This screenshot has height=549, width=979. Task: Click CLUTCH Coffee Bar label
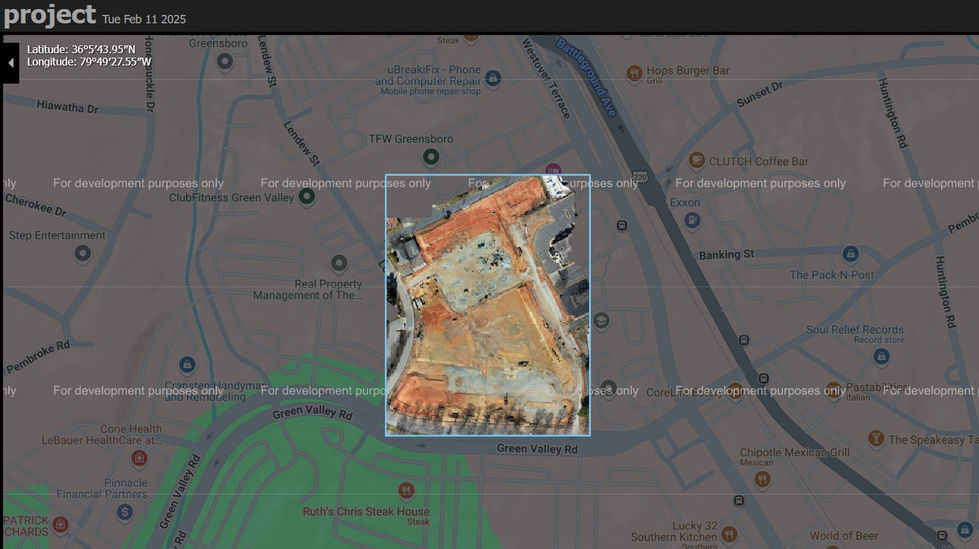pyautogui.click(x=758, y=162)
